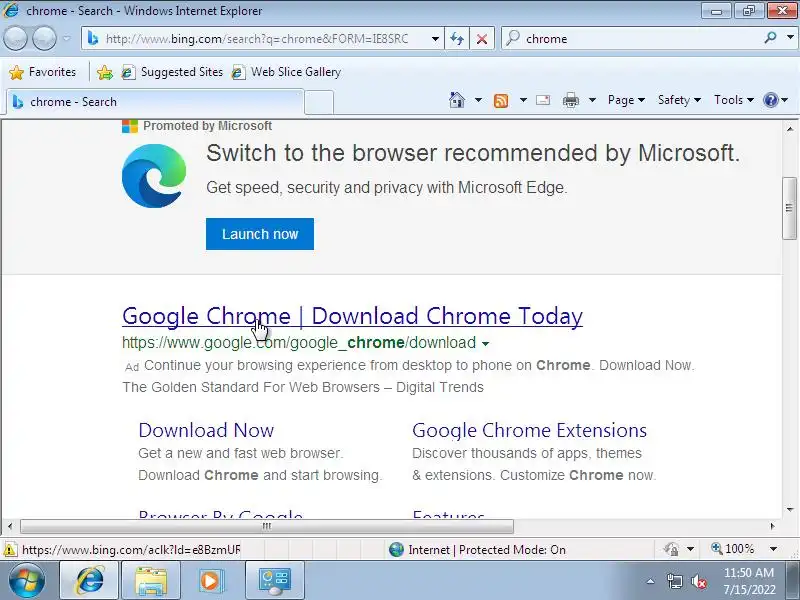Click the scroll right arrow
The height and width of the screenshot is (600, 800).
(772, 526)
